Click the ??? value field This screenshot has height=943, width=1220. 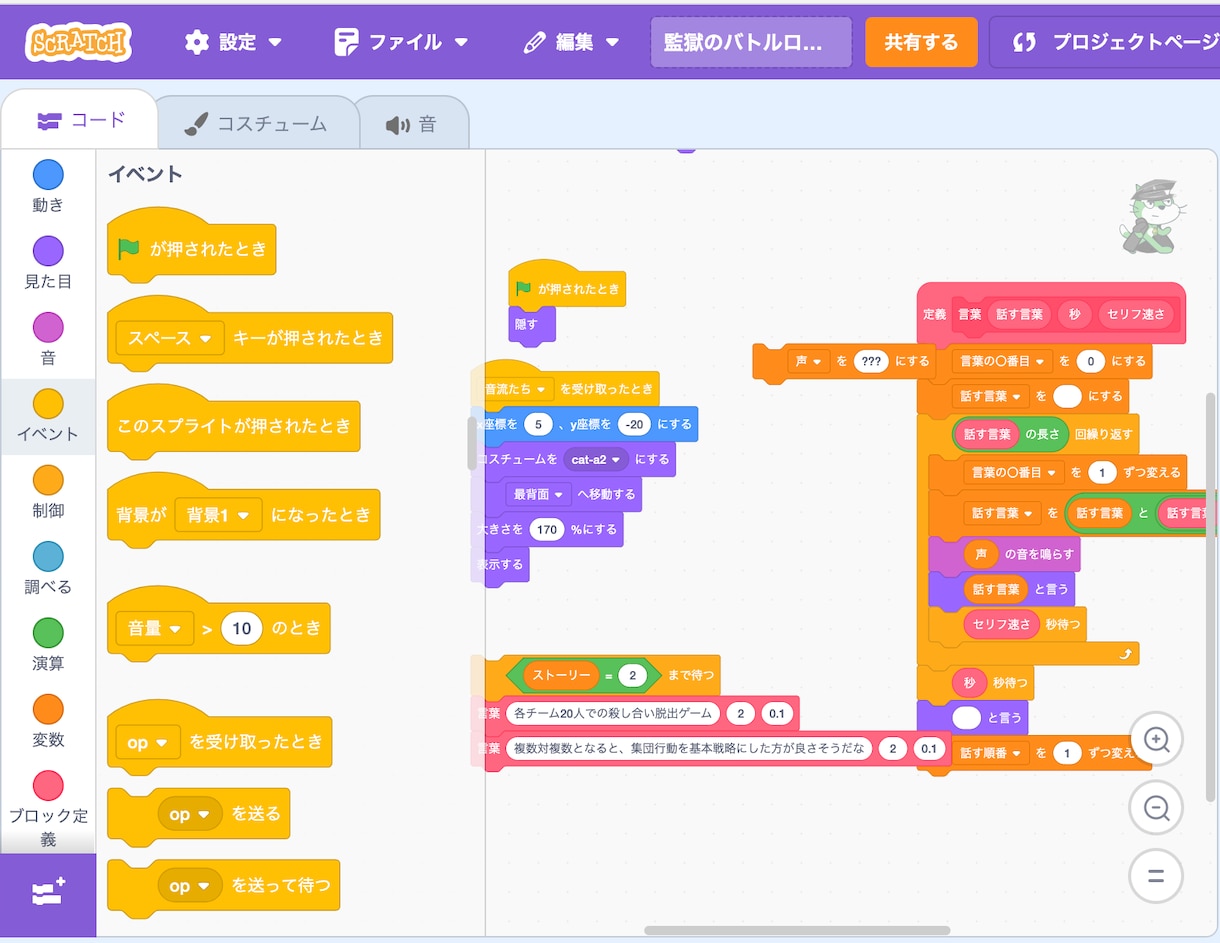(x=871, y=361)
